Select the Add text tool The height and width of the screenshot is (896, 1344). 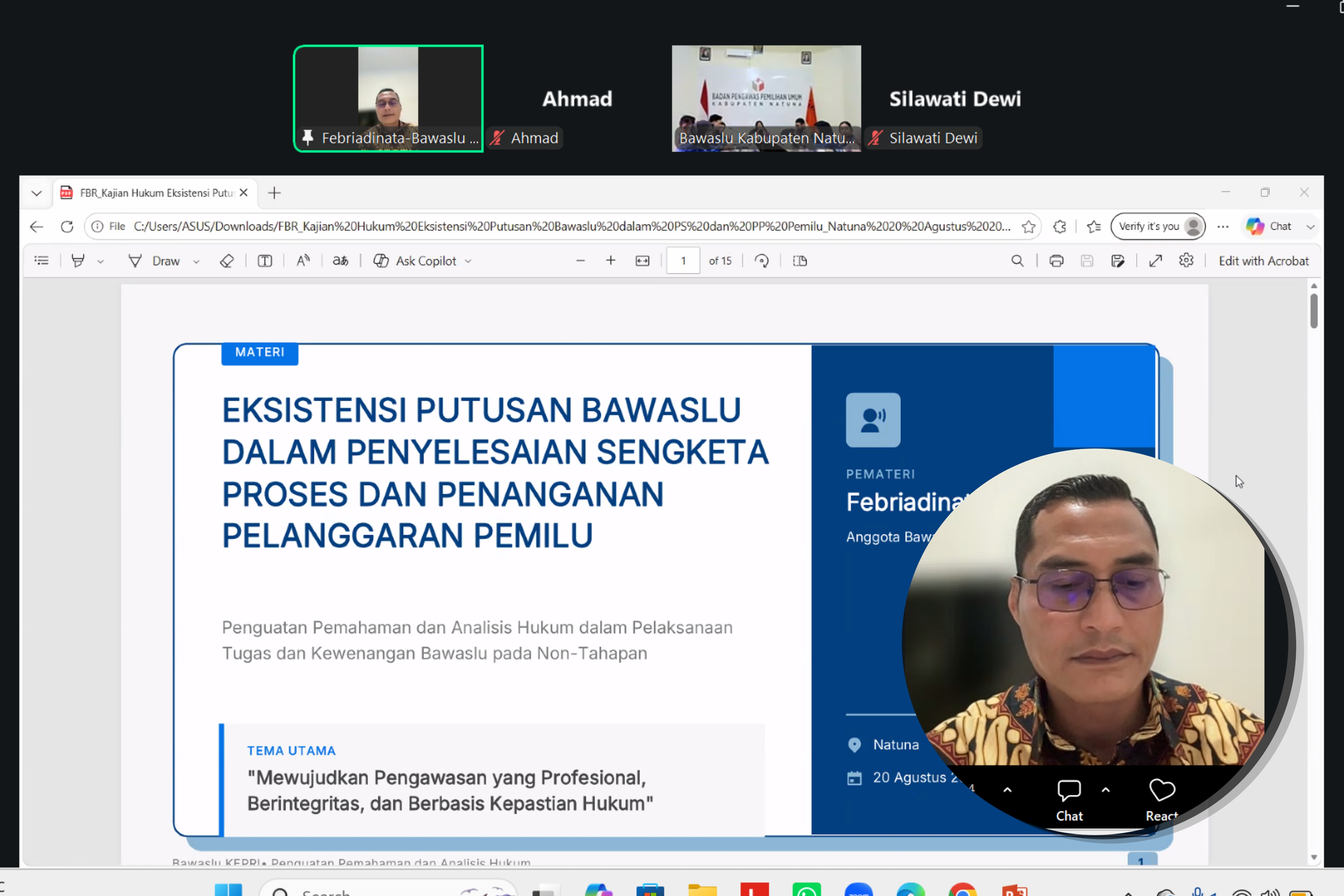click(265, 261)
